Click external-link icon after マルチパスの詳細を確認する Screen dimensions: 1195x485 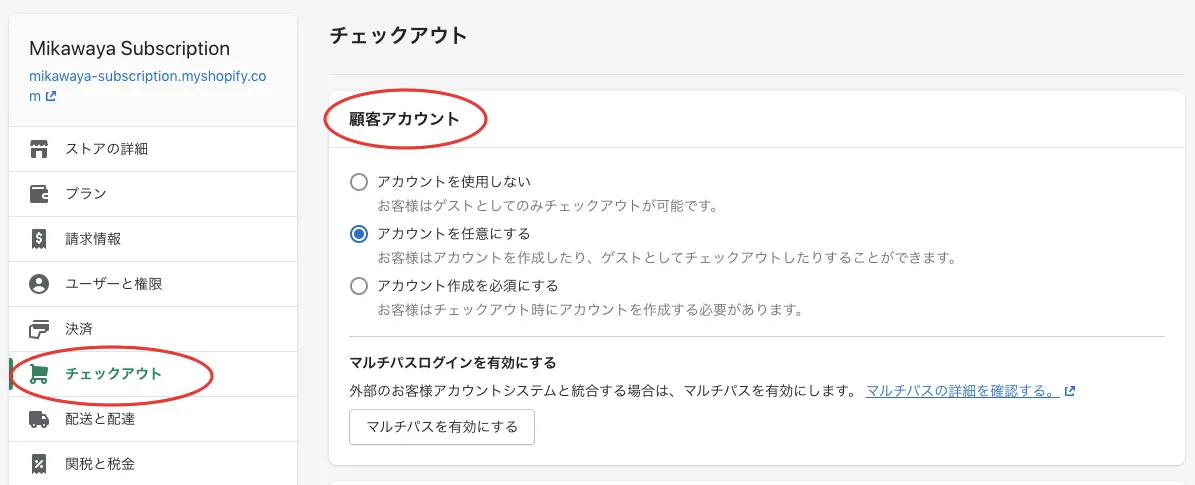1070,391
